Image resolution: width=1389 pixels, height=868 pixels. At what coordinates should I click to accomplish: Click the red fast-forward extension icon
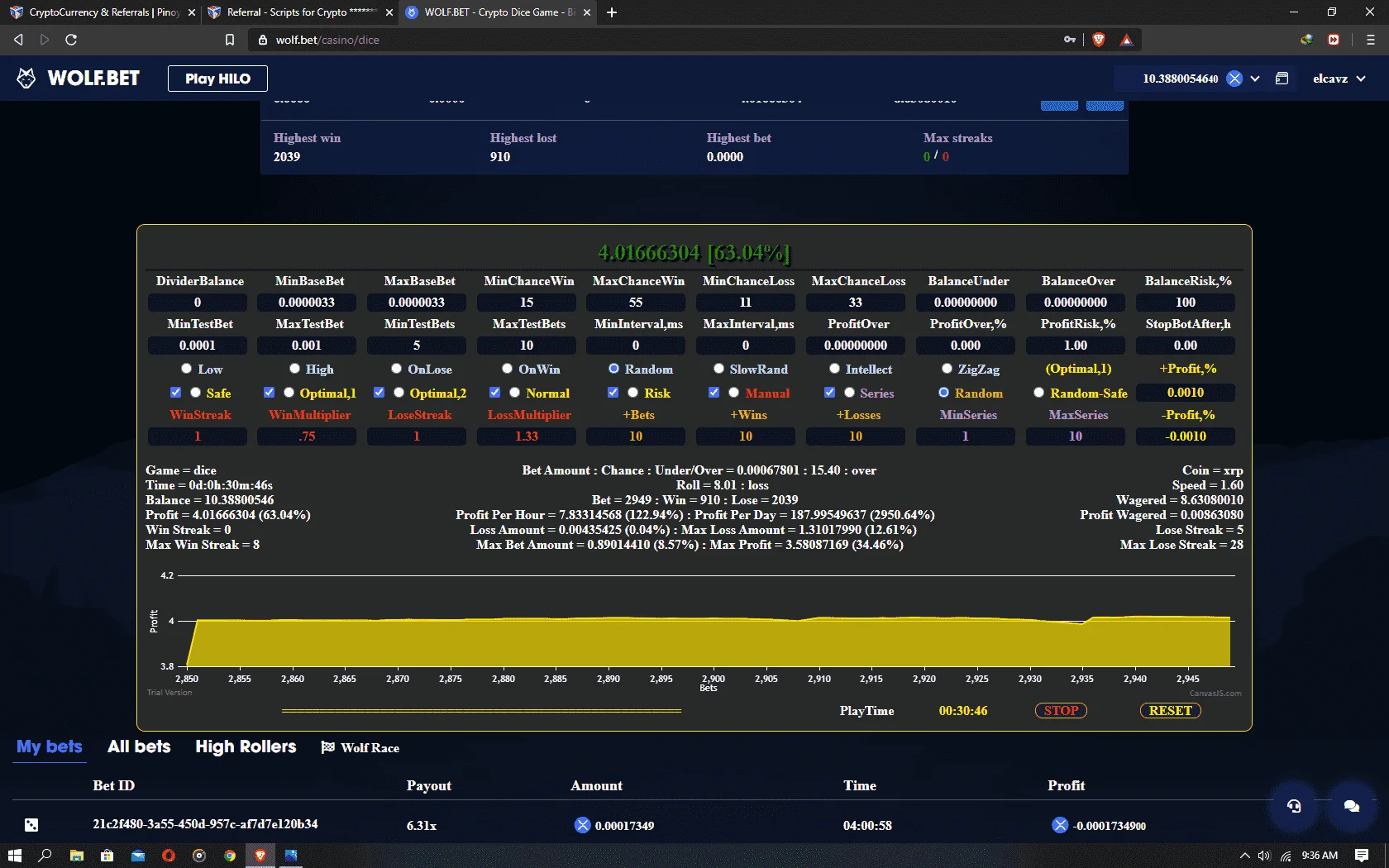coord(1334,40)
